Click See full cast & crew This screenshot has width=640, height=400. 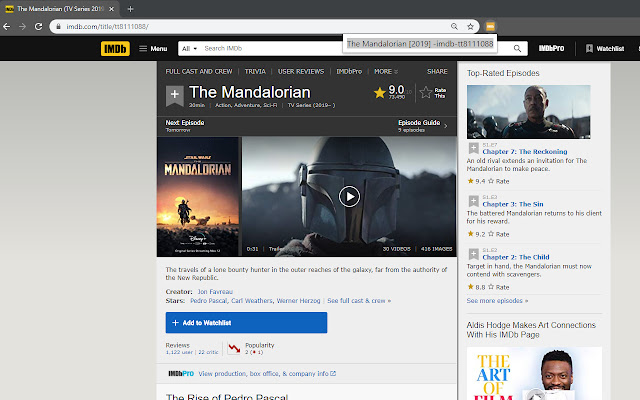point(359,301)
